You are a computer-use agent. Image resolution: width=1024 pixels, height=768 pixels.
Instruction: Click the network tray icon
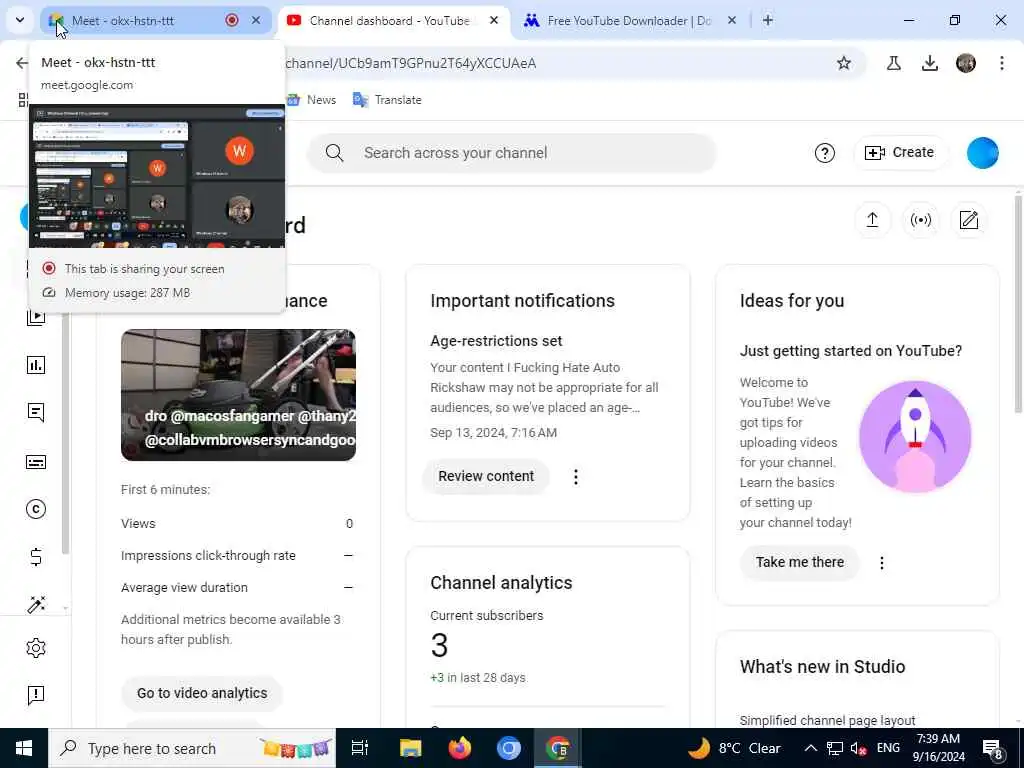coord(835,748)
